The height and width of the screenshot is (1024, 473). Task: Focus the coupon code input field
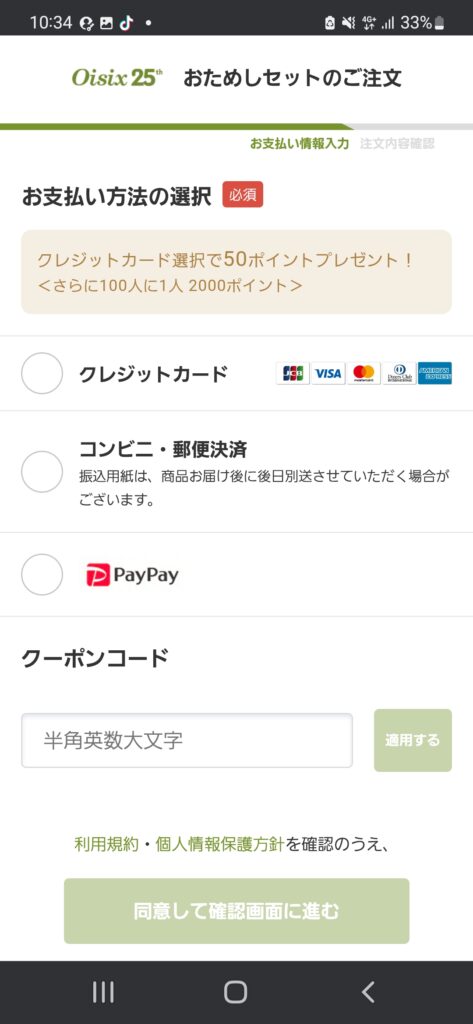[x=187, y=741]
